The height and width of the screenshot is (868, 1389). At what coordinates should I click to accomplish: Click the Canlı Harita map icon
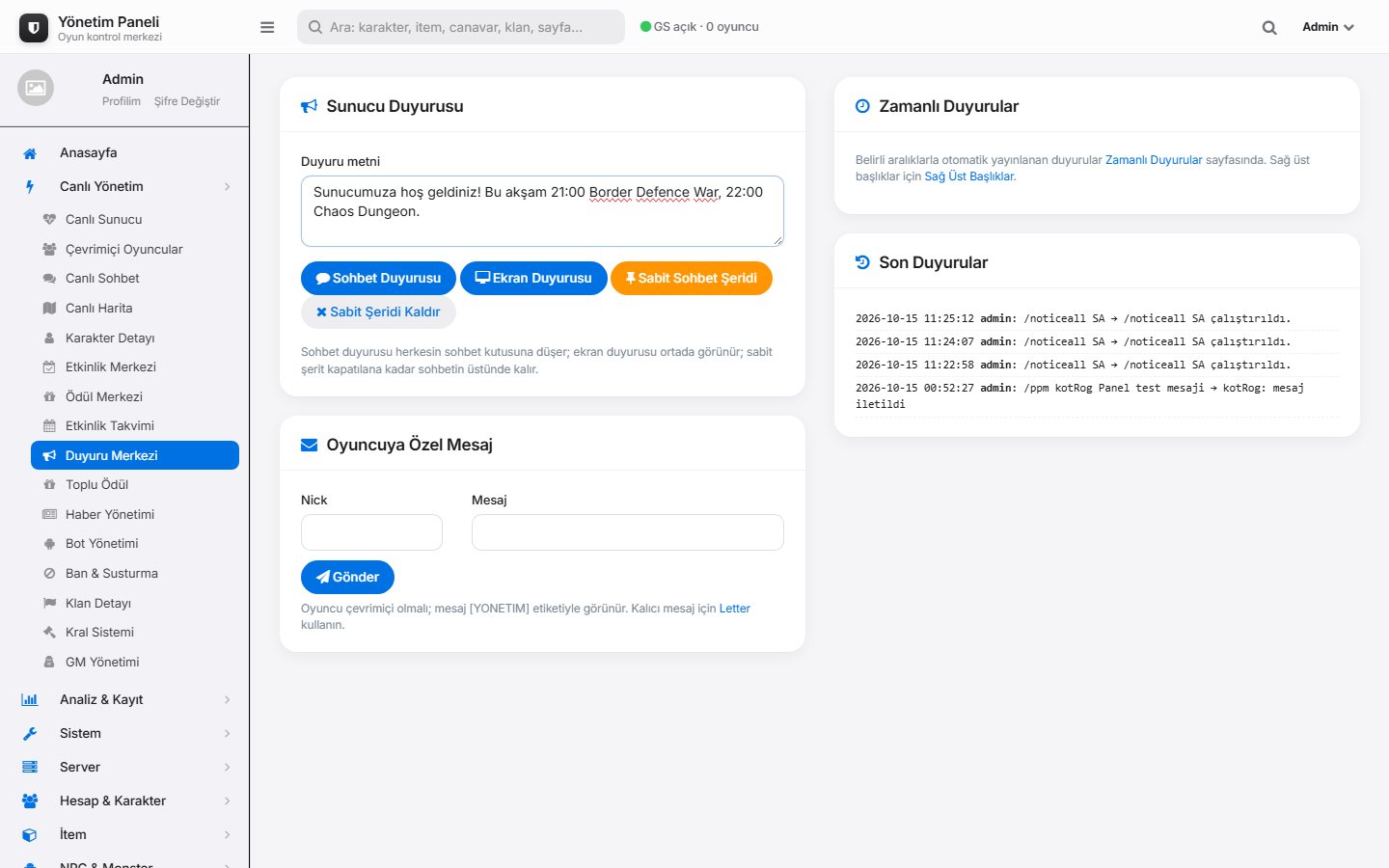coord(49,309)
